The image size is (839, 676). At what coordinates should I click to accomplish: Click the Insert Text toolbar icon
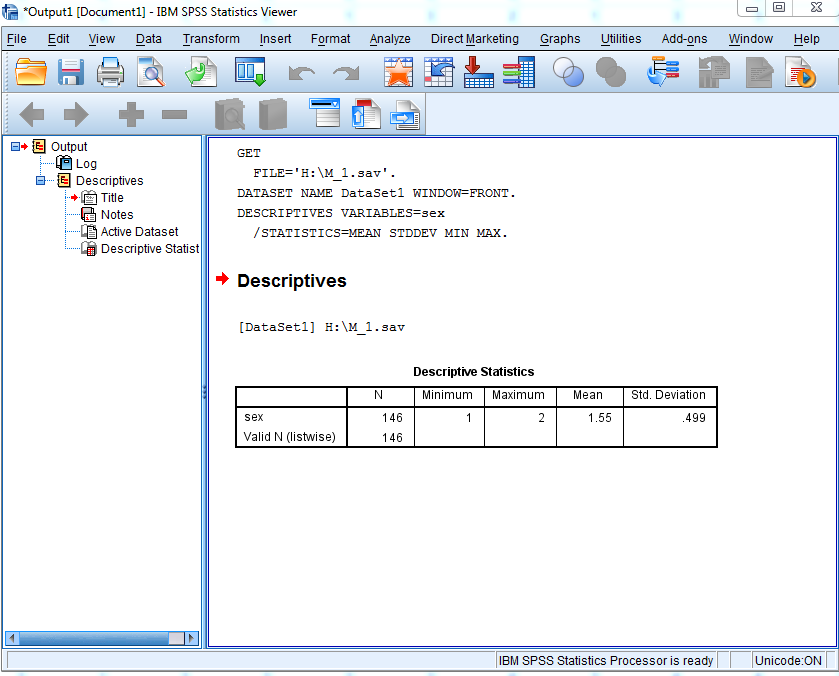(405, 115)
